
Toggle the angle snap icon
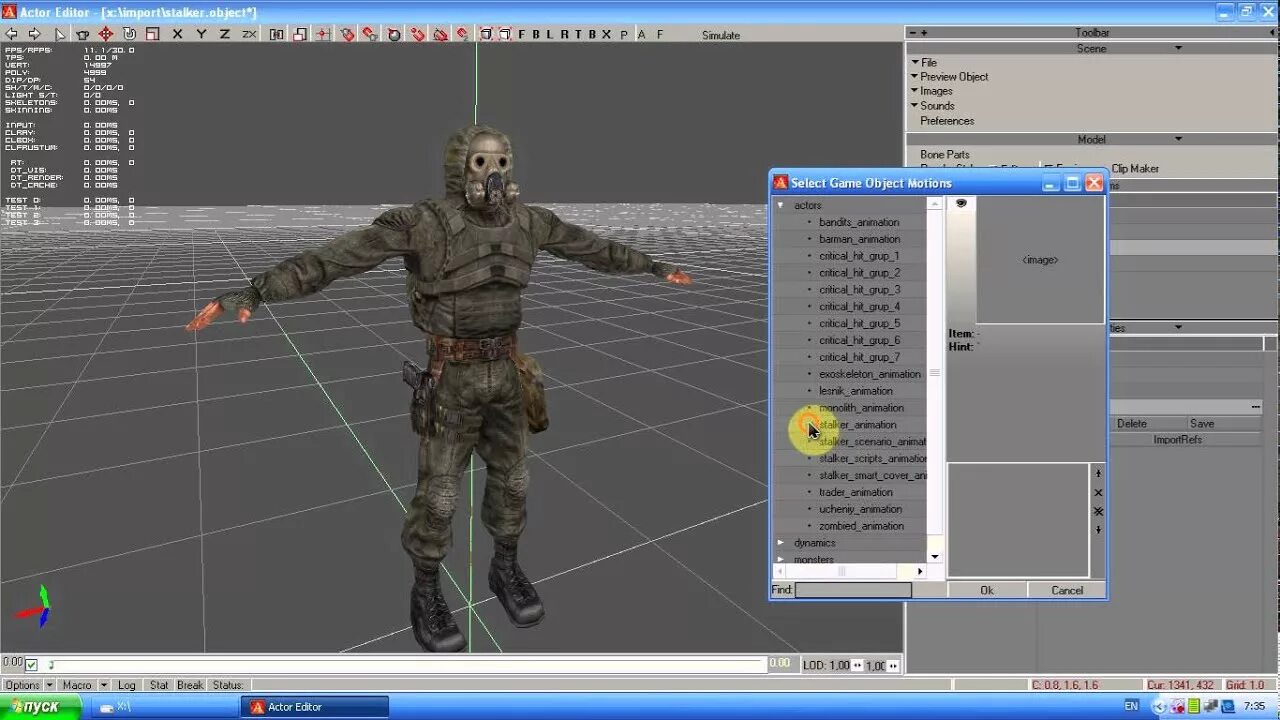(x=440, y=34)
